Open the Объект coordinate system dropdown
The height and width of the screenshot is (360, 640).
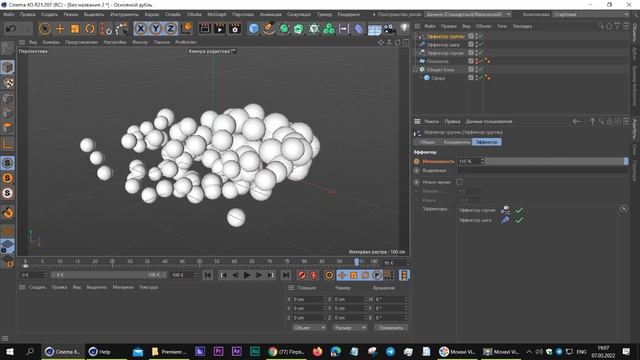click(x=309, y=328)
